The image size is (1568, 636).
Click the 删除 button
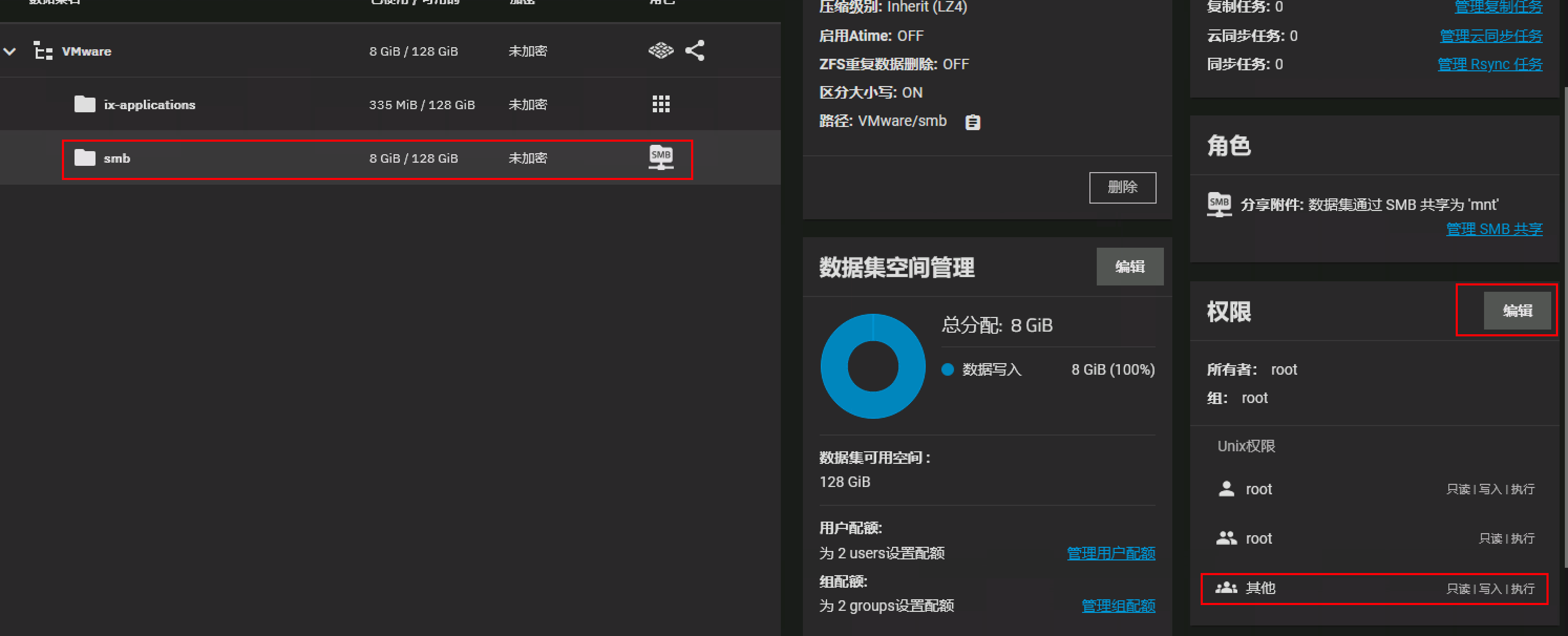pyautogui.click(x=1122, y=187)
